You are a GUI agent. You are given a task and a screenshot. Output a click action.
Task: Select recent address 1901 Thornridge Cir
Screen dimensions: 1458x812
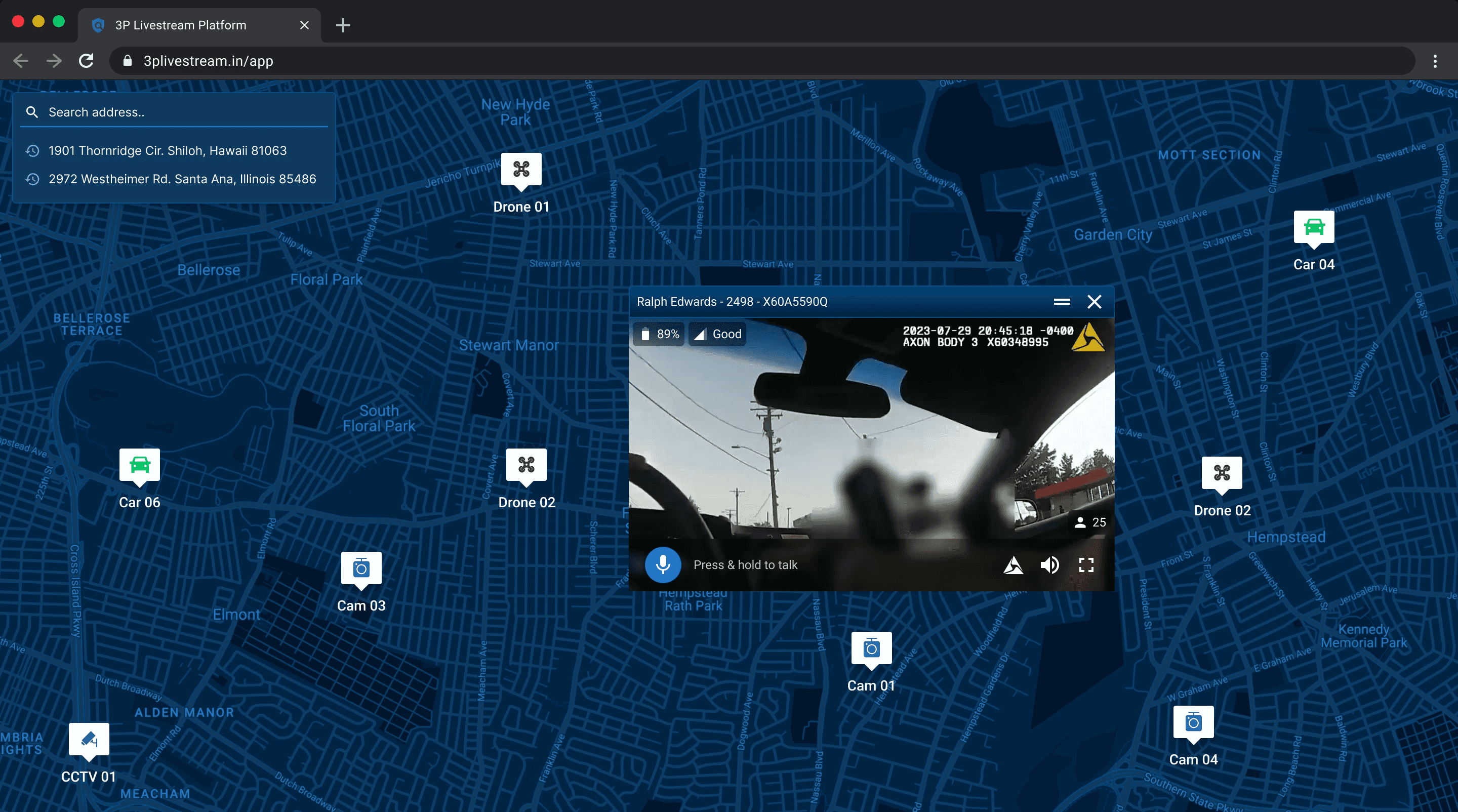168,150
